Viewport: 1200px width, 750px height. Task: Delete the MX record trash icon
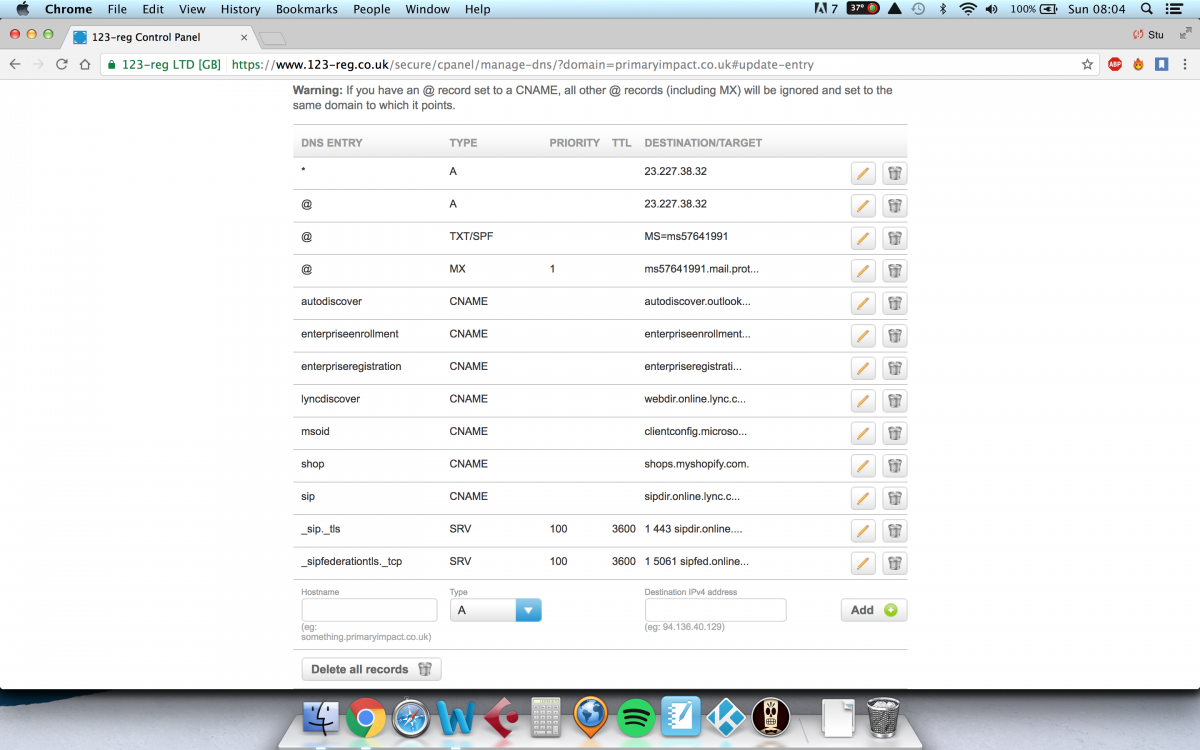click(x=895, y=271)
